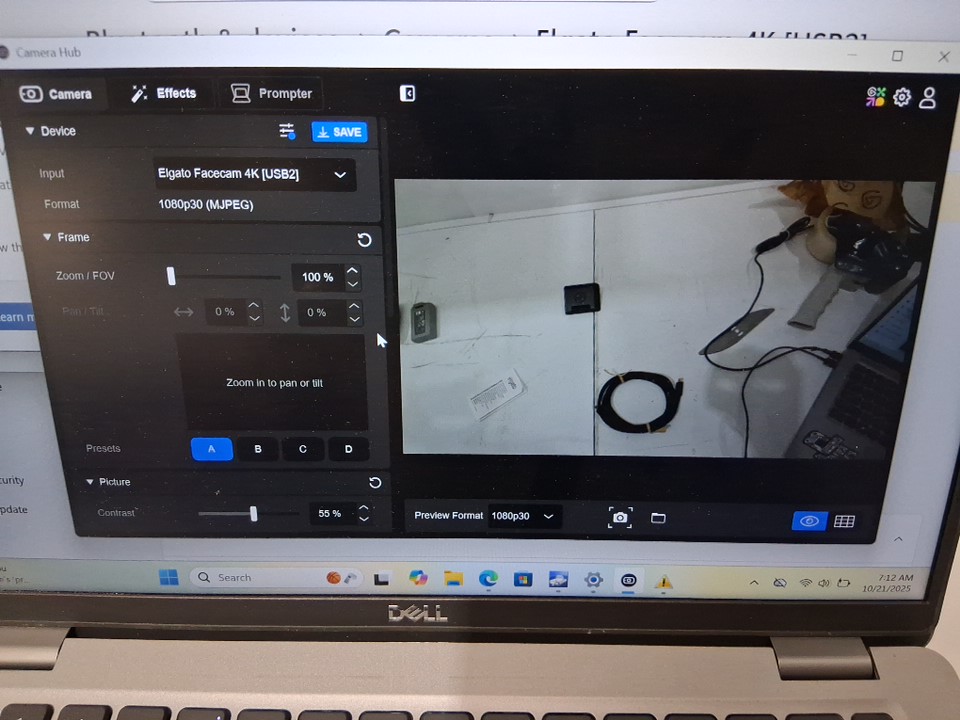Screen dimensions: 960x720
Task: Collapse the side panel icon
Action: (x=407, y=93)
